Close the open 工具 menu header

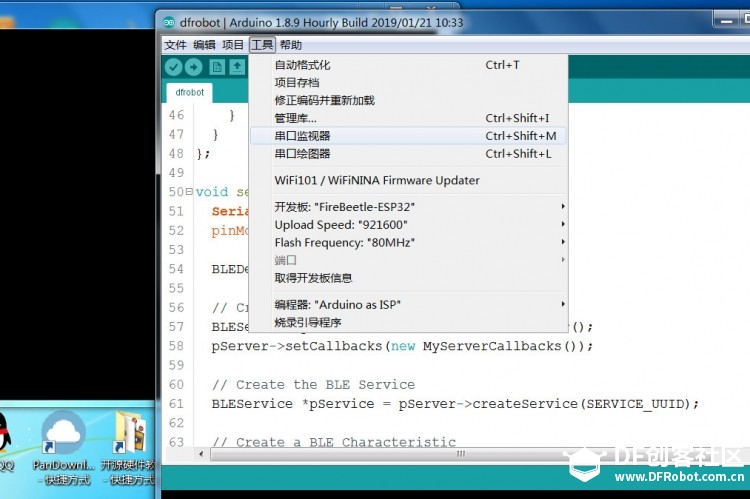(x=262, y=45)
